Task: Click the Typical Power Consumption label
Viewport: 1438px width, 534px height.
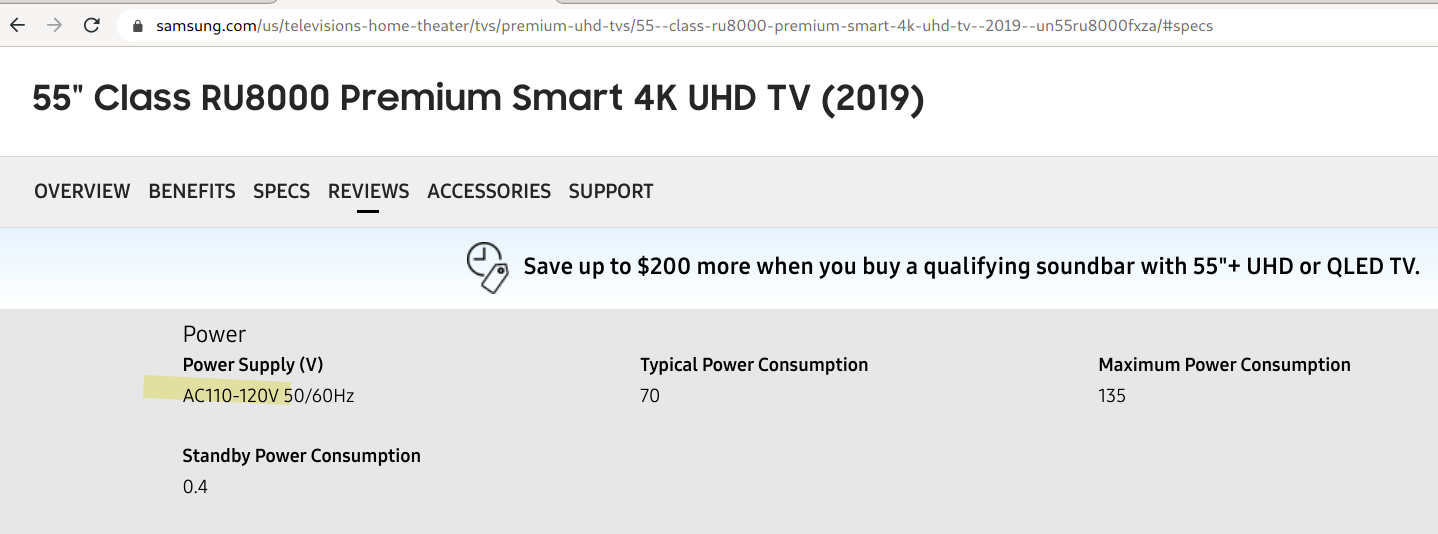Action: click(x=754, y=365)
